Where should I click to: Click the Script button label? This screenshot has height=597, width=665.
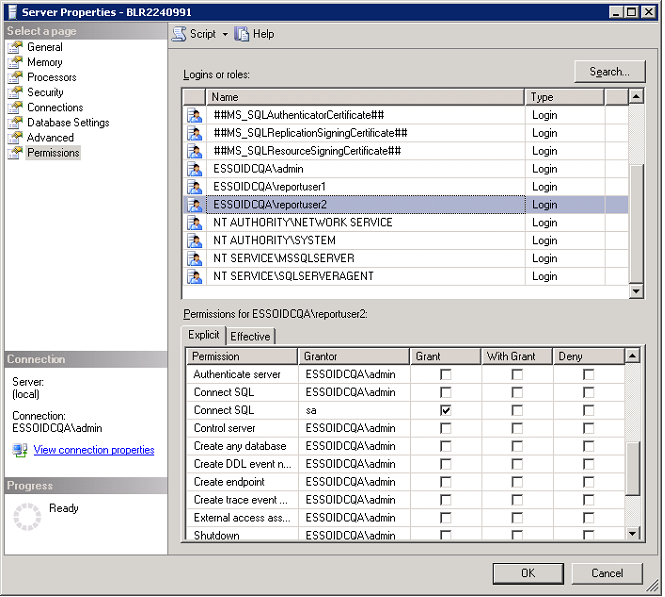pos(203,34)
